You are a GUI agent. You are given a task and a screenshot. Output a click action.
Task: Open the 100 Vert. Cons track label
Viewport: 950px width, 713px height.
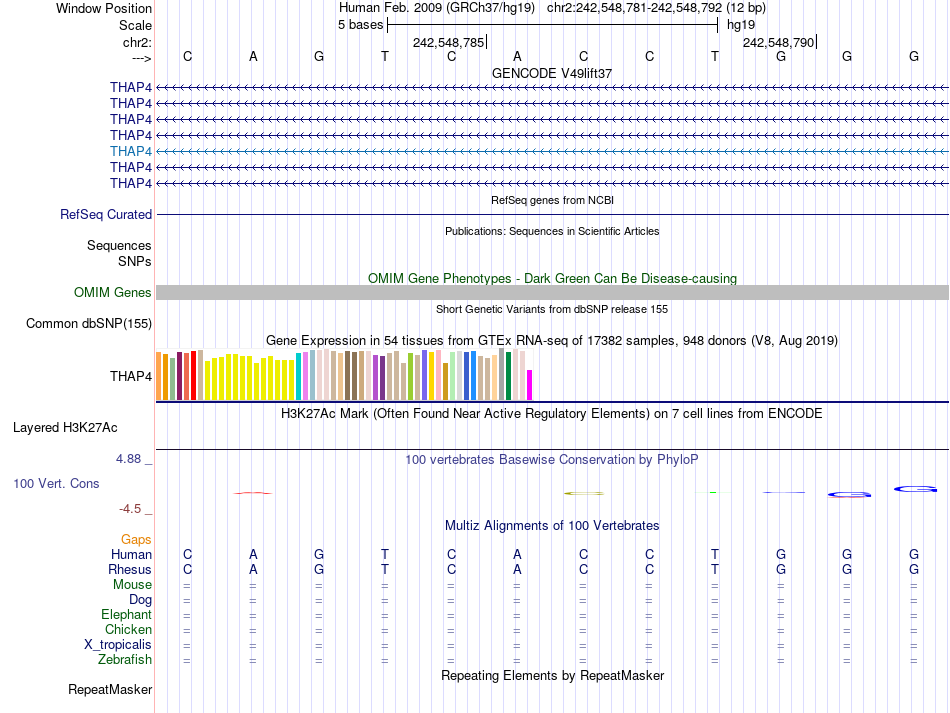[x=56, y=483]
